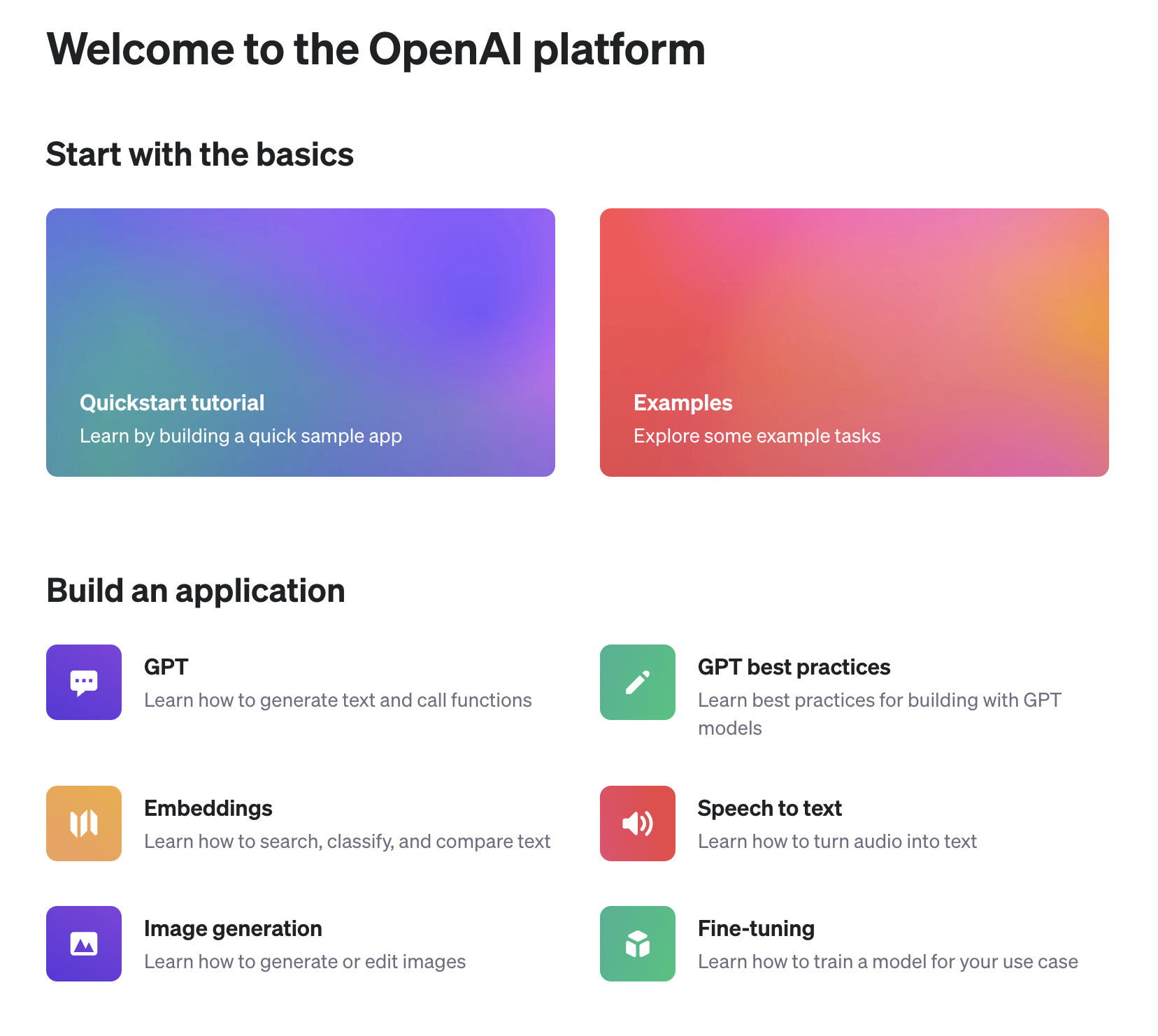The height and width of the screenshot is (1036, 1158).
Task: Open the Speech to text title
Action: pyautogui.click(x=770, y=808)
